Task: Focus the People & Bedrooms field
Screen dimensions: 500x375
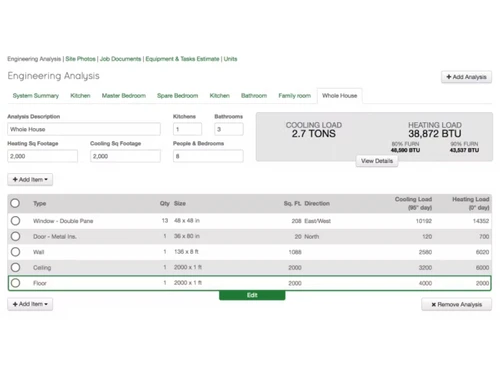Action: click(208, 156)
